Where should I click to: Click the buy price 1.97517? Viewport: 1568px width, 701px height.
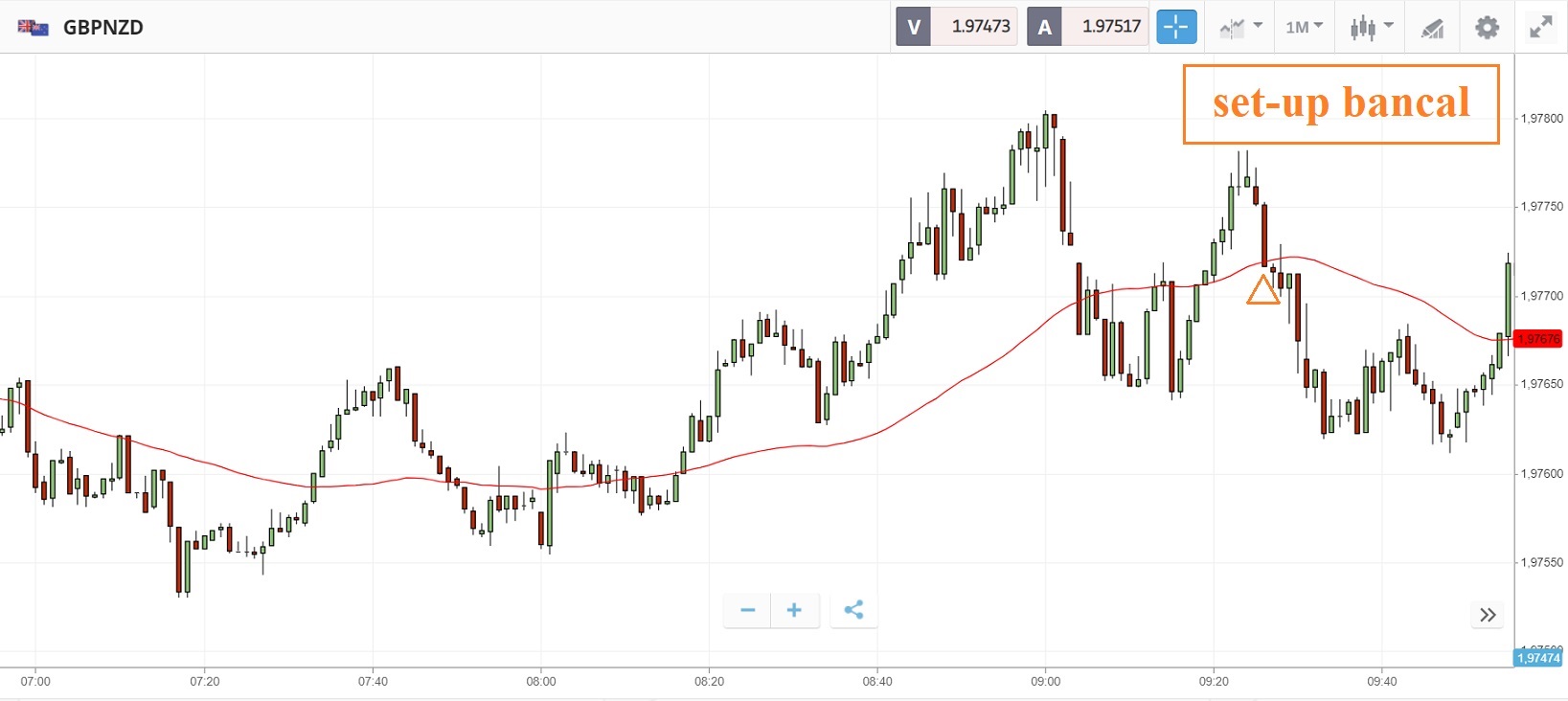(1111, 27)
